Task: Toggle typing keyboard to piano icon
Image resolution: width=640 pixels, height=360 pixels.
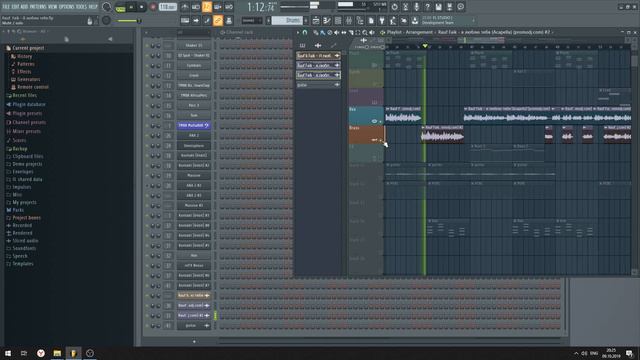Action: click(x=185, y=20)
